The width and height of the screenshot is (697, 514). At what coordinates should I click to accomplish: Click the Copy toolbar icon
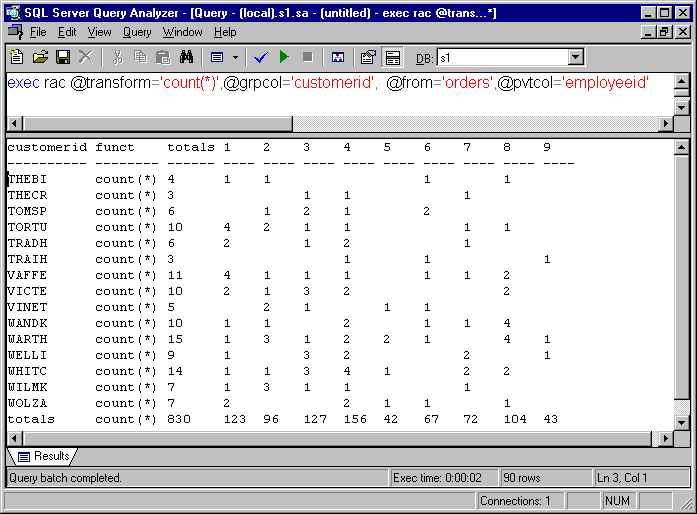tap(140, 57)
